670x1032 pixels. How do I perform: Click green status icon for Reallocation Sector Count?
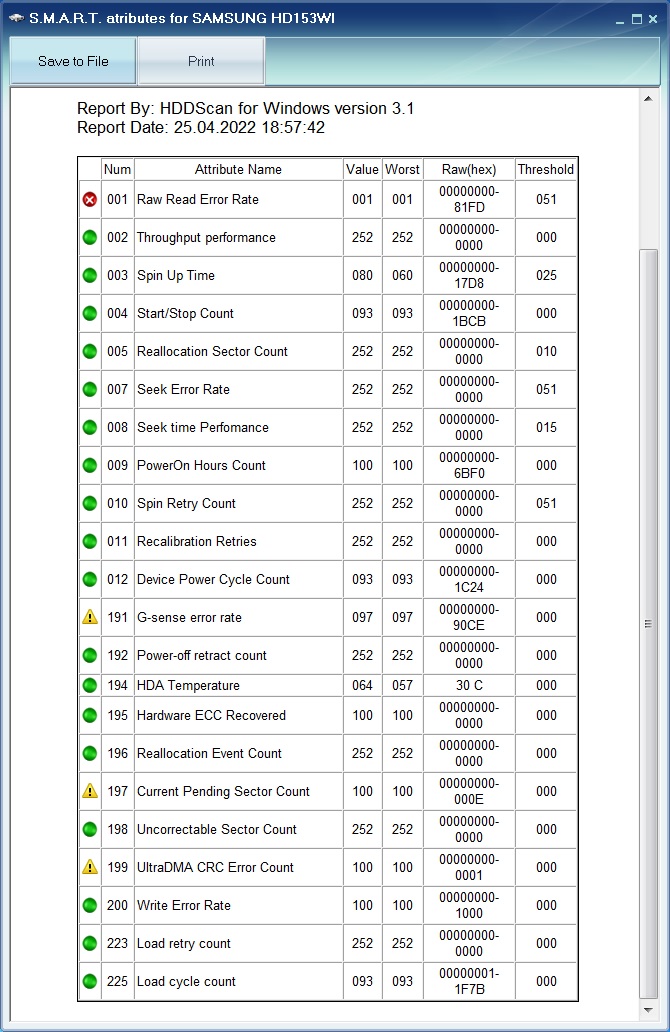[90, 351]
